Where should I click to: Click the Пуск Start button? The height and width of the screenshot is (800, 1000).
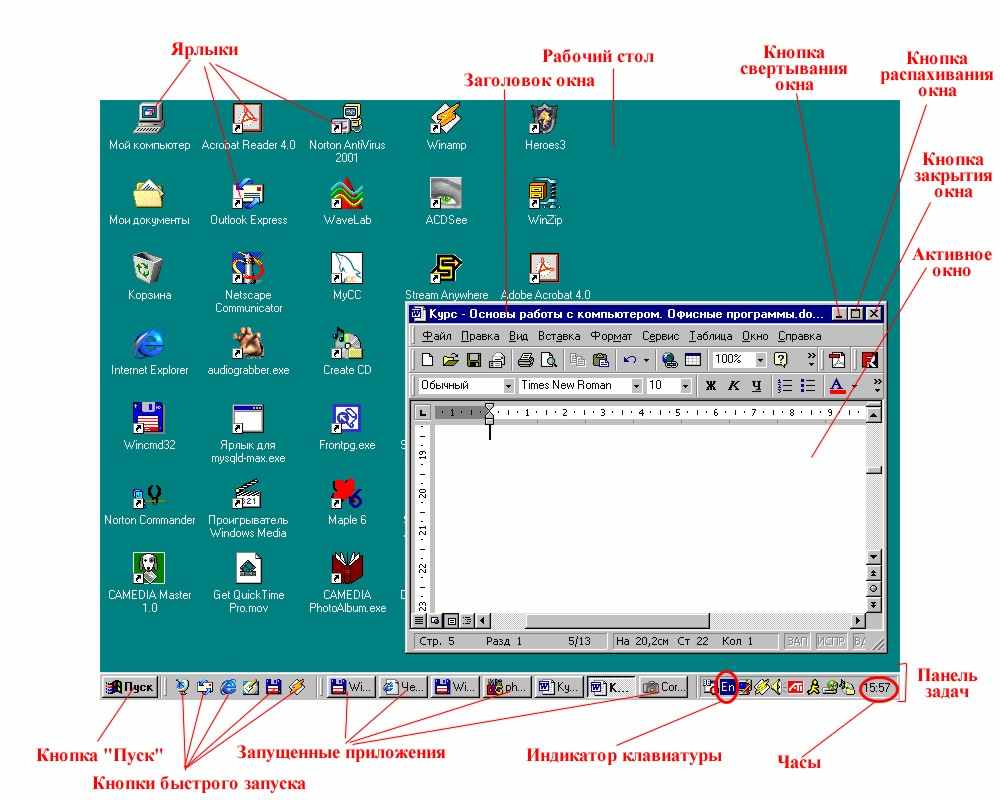click(130, 687)
